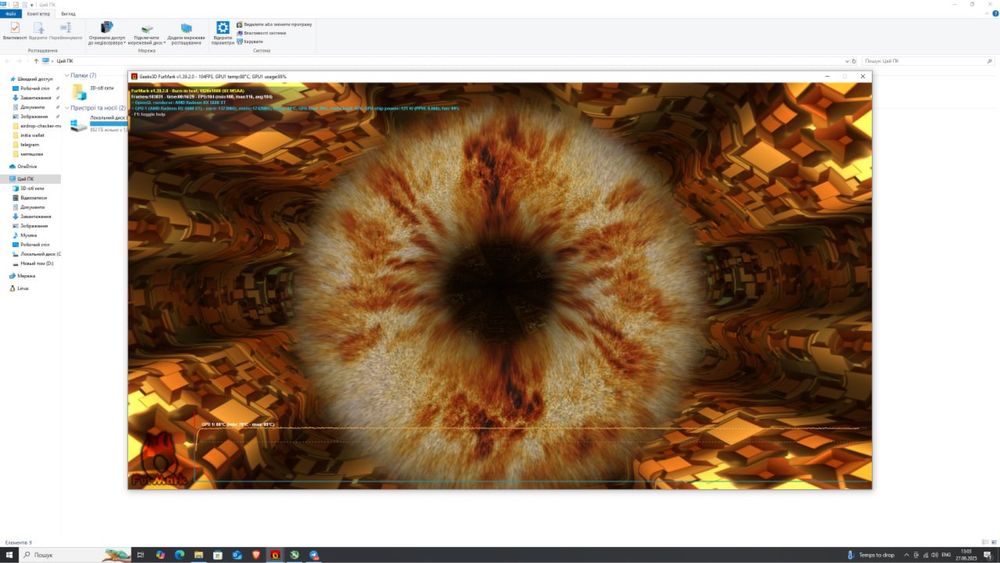The image size is (1000, 563).
Task: Switch Explorer to large icons view
Action: [x=994, y=542]
